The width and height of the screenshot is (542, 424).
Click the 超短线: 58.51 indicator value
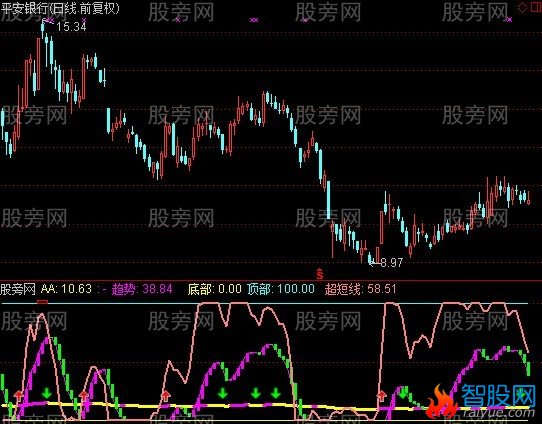point(361,289)
